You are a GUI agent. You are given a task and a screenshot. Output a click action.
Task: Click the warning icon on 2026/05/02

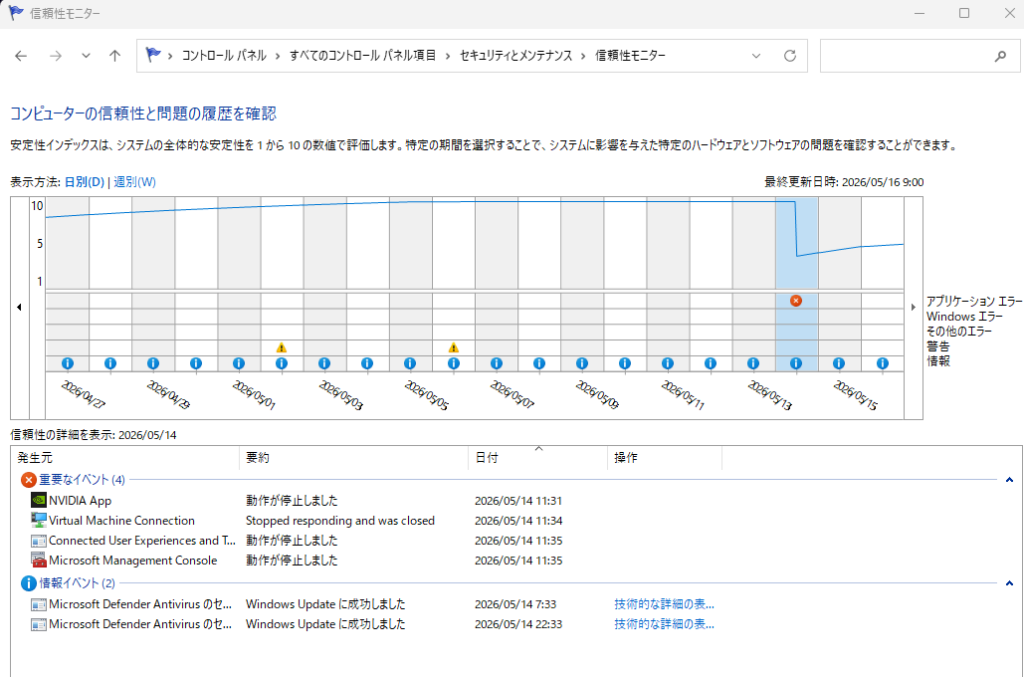coord(281,348)
